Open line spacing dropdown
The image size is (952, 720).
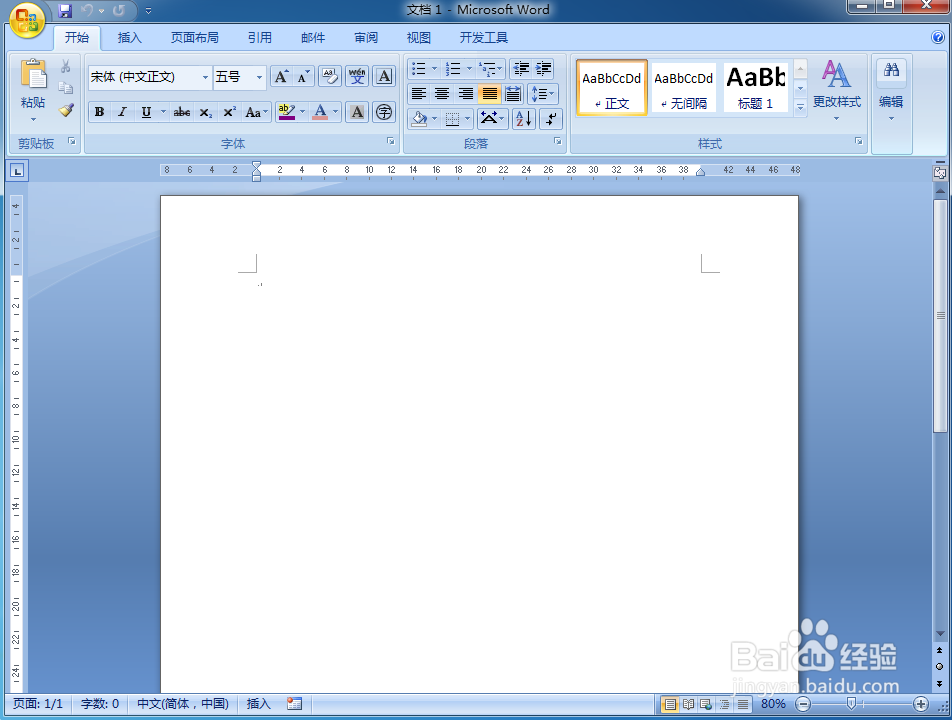pos(543,93)
